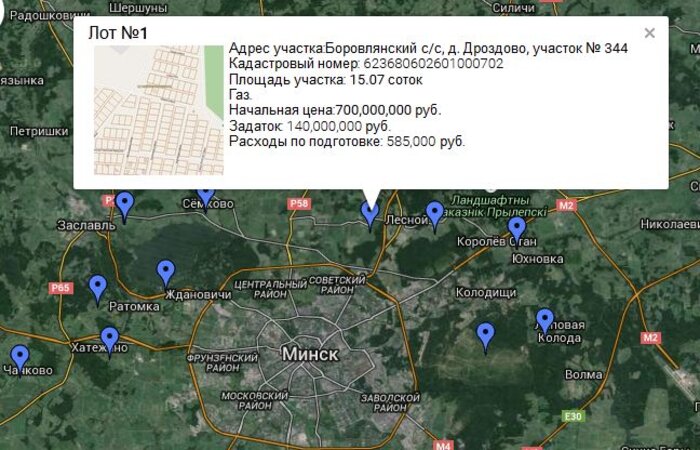
Task: Click the address line mentioning Дроздово
Action: pos(428,49)
